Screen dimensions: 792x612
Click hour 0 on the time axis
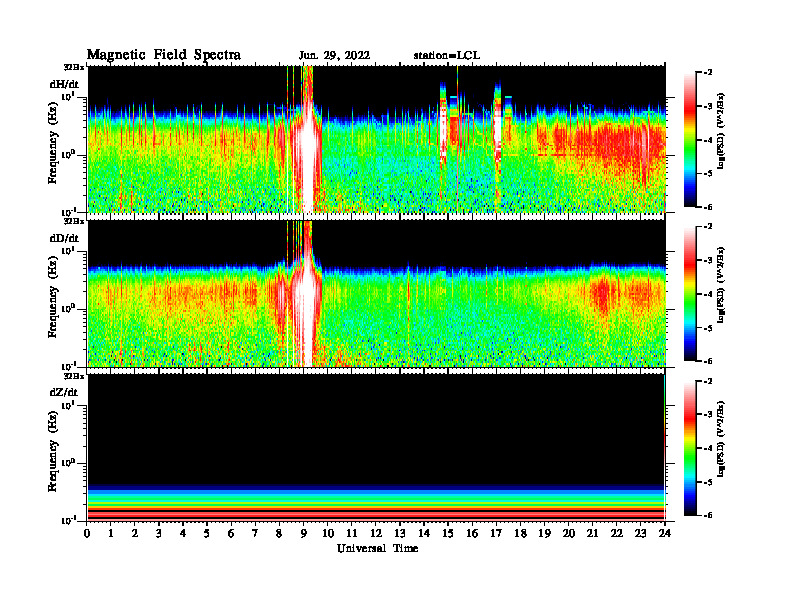coord(87,533)
